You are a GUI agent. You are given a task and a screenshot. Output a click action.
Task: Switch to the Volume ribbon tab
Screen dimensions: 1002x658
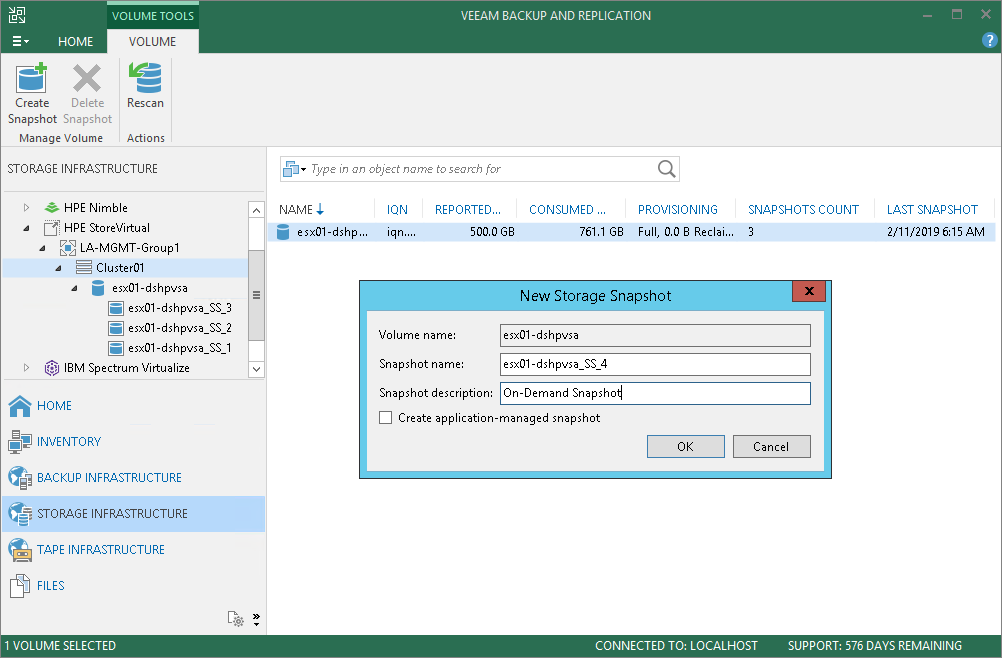[152, 42]
